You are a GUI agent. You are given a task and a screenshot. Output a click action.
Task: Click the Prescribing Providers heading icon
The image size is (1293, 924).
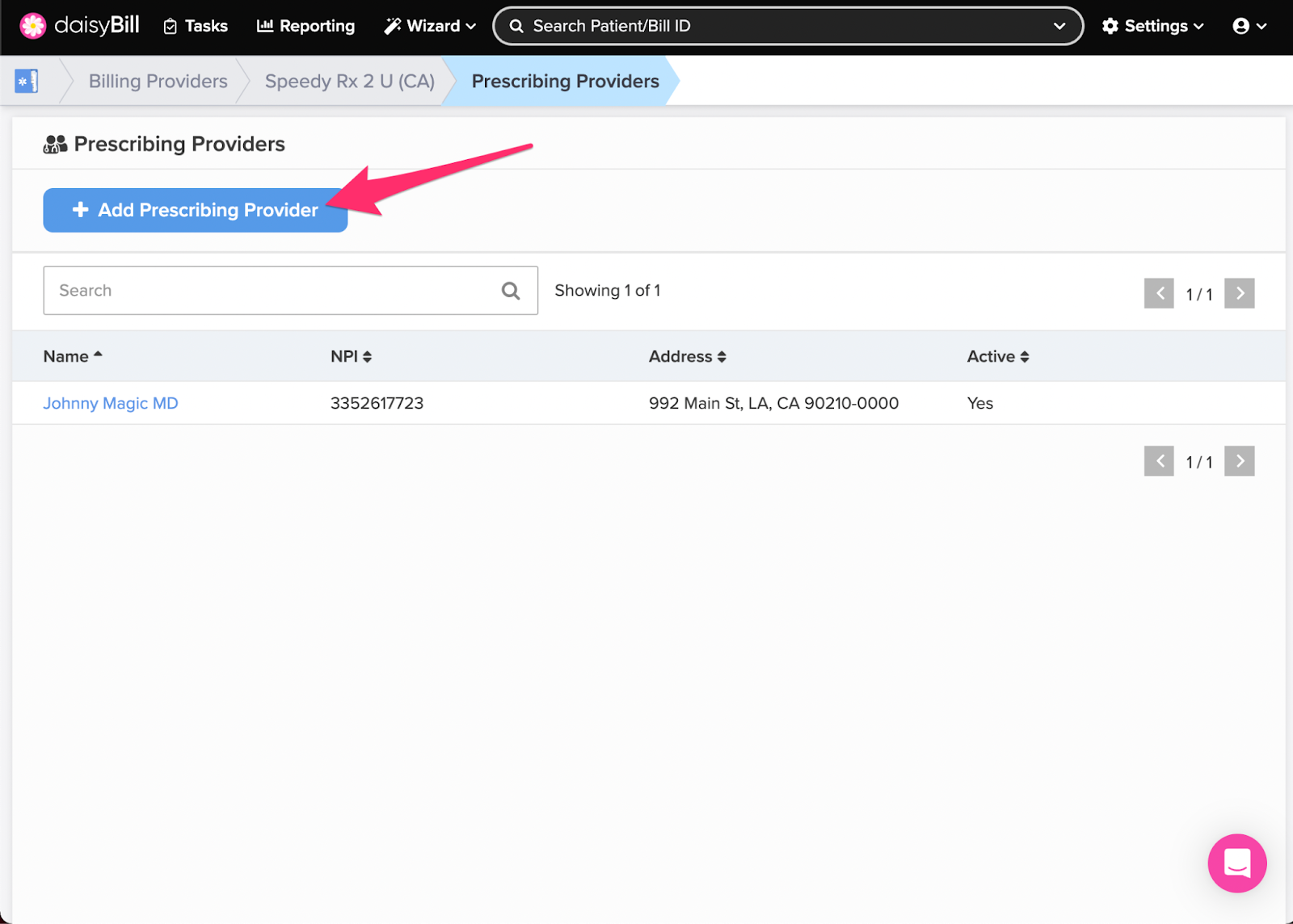[55, 145]
